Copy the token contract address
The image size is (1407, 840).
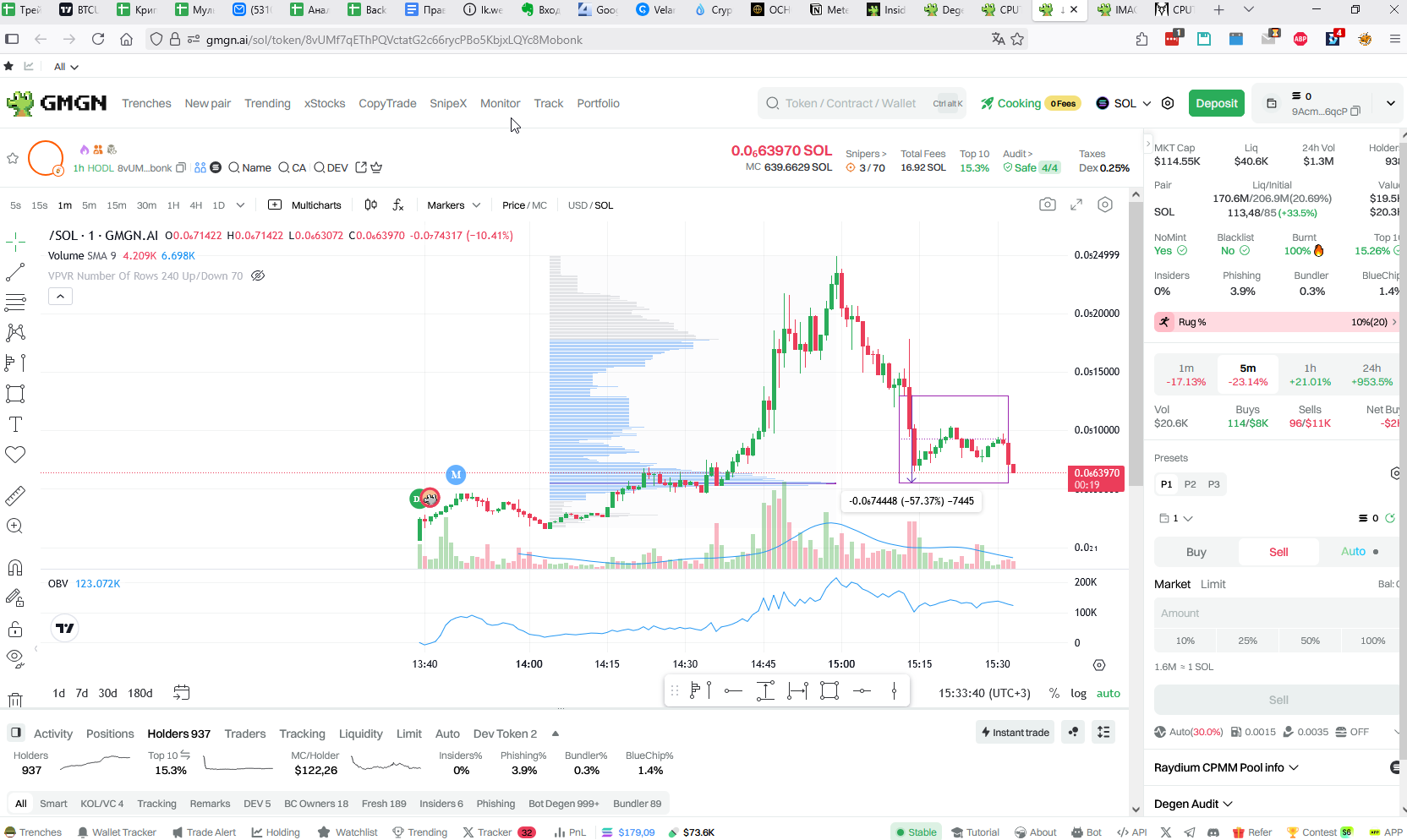click(x=180, y=167)
